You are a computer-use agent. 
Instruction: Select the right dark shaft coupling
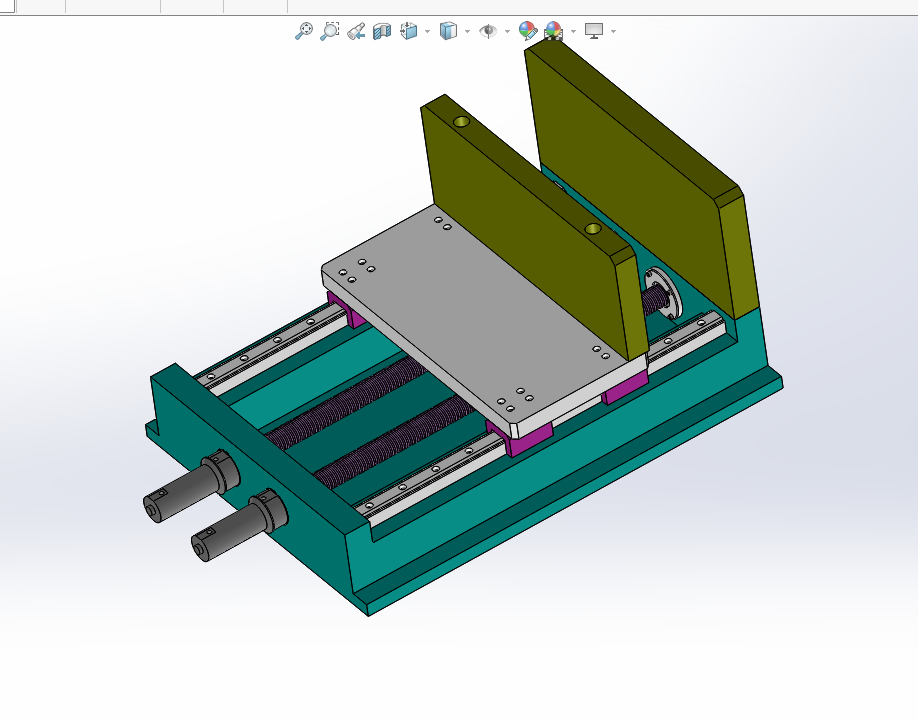tap(239, 526)
